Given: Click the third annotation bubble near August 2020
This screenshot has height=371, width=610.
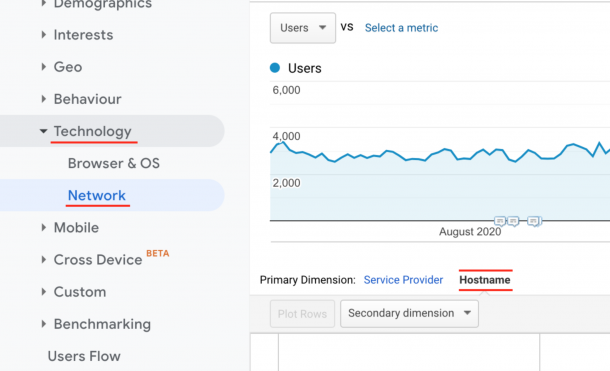Looking at the screenshot, I should coord(534,221).
